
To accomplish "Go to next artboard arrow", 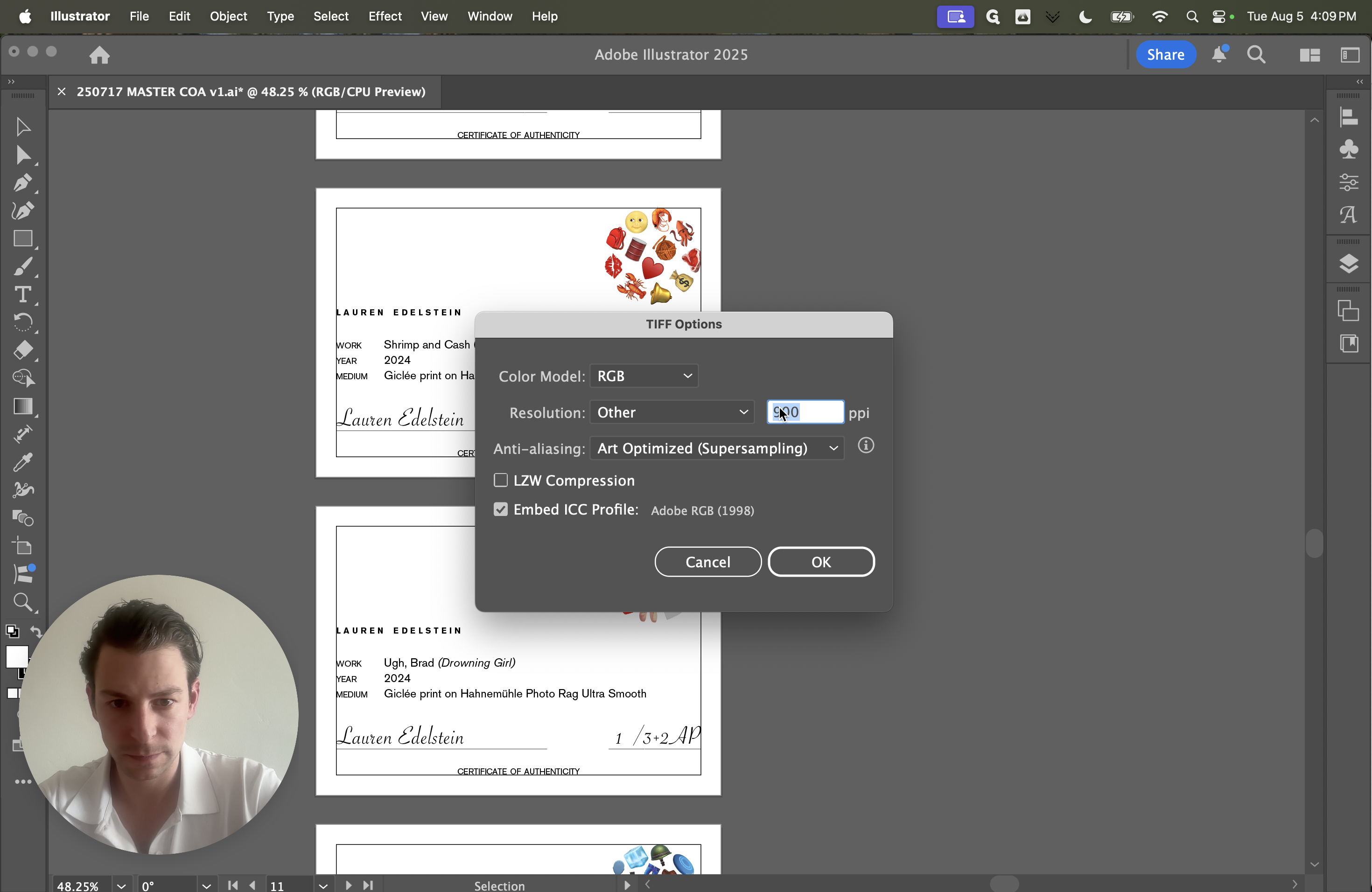I will click(x=348, y=885).
